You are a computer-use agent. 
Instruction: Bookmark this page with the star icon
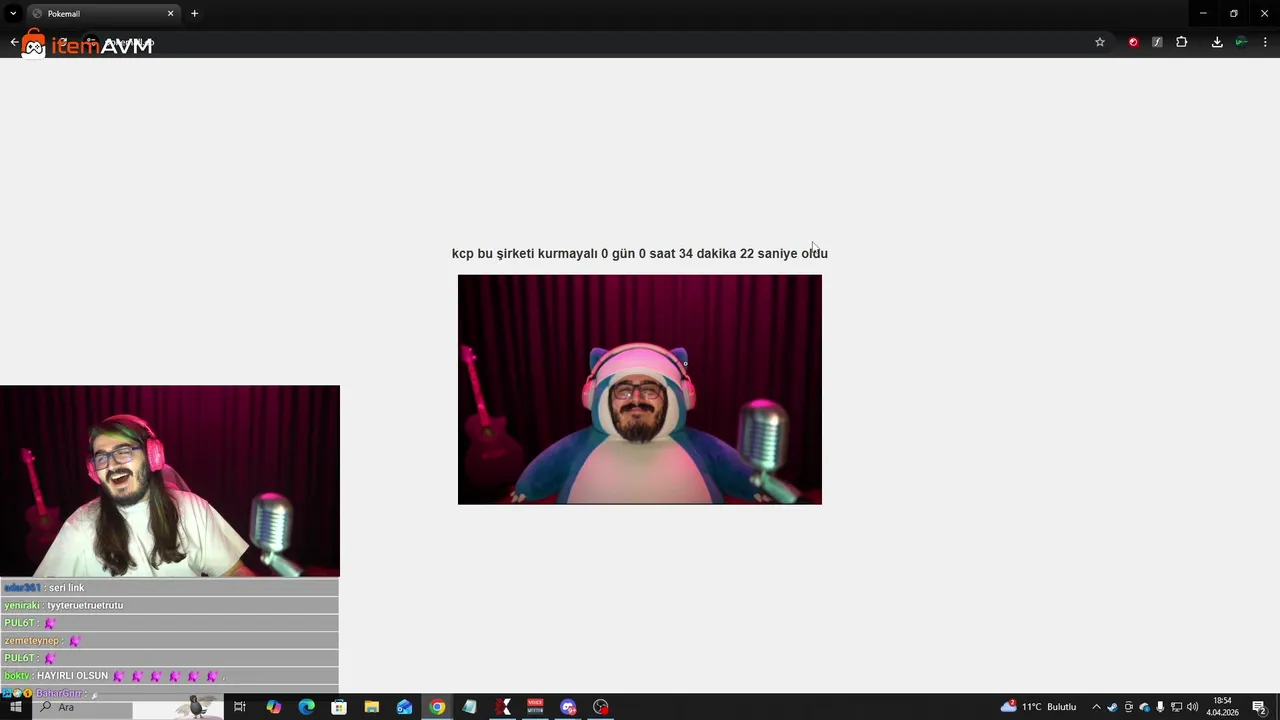click(x=1100, y=42)
